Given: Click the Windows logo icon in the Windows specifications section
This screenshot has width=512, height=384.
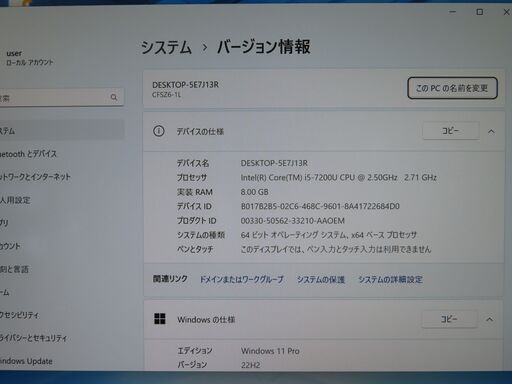Looking at the screenshot, I should click(160, 319).
